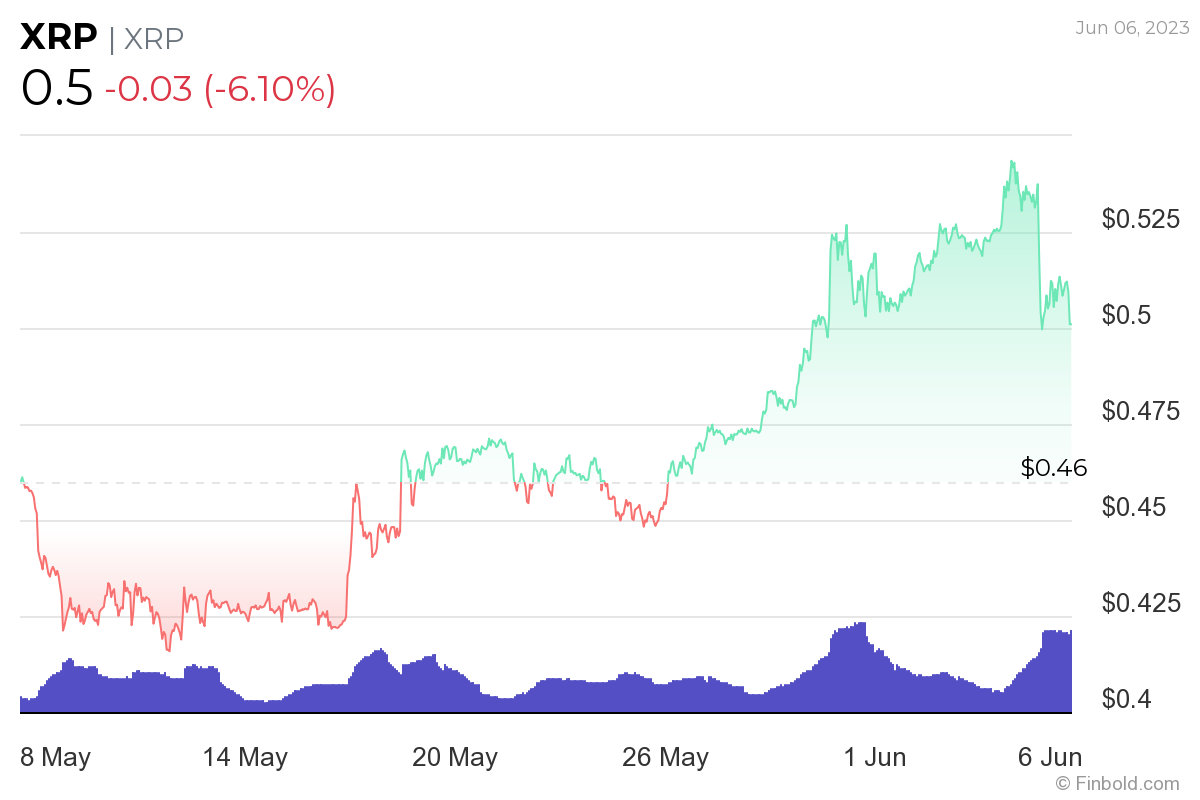
Task: Select the $0.5 price axis label
Action: coord(1129,315)
